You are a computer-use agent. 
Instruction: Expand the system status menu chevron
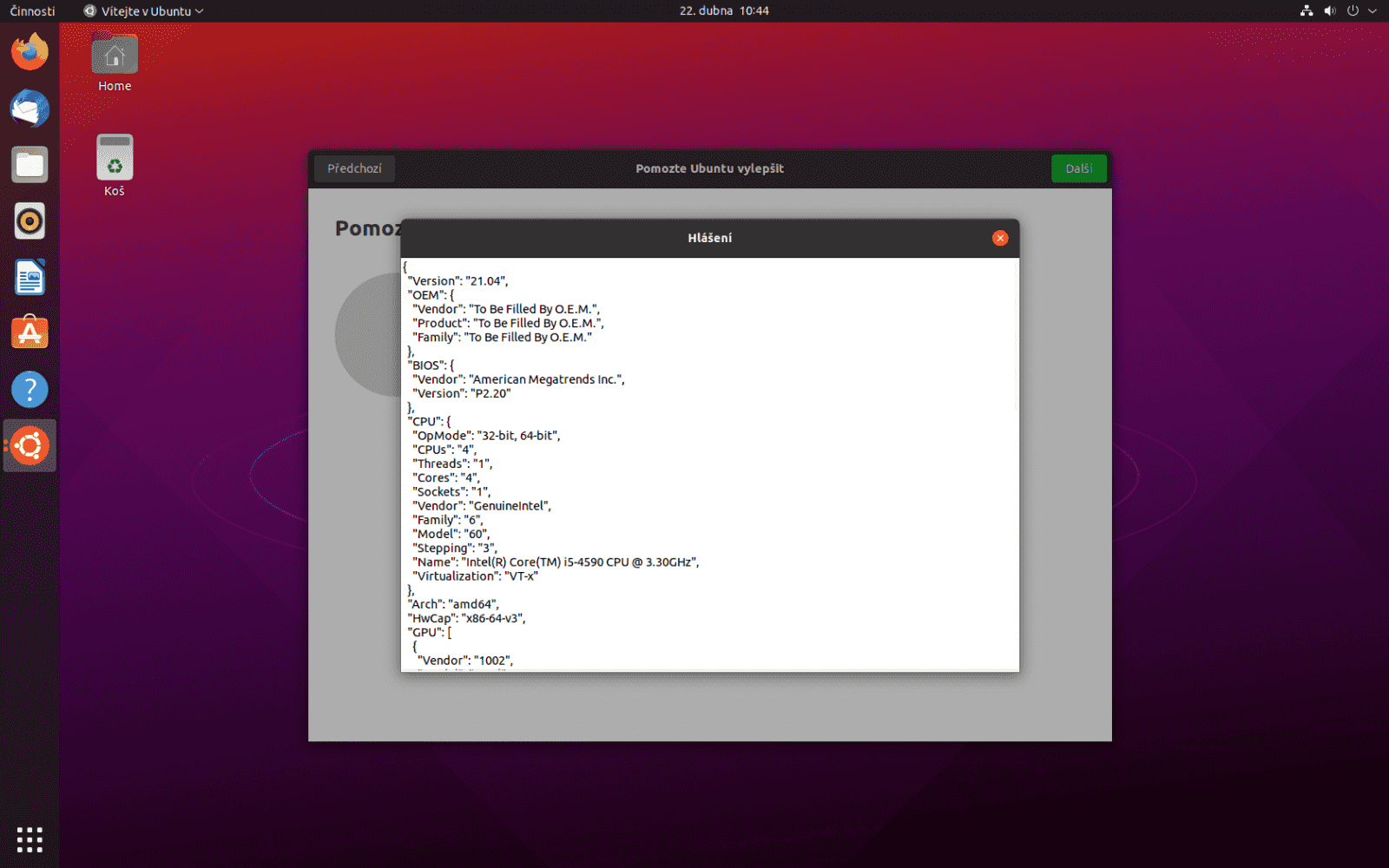pyautogui.click(x=1372, y=10)
